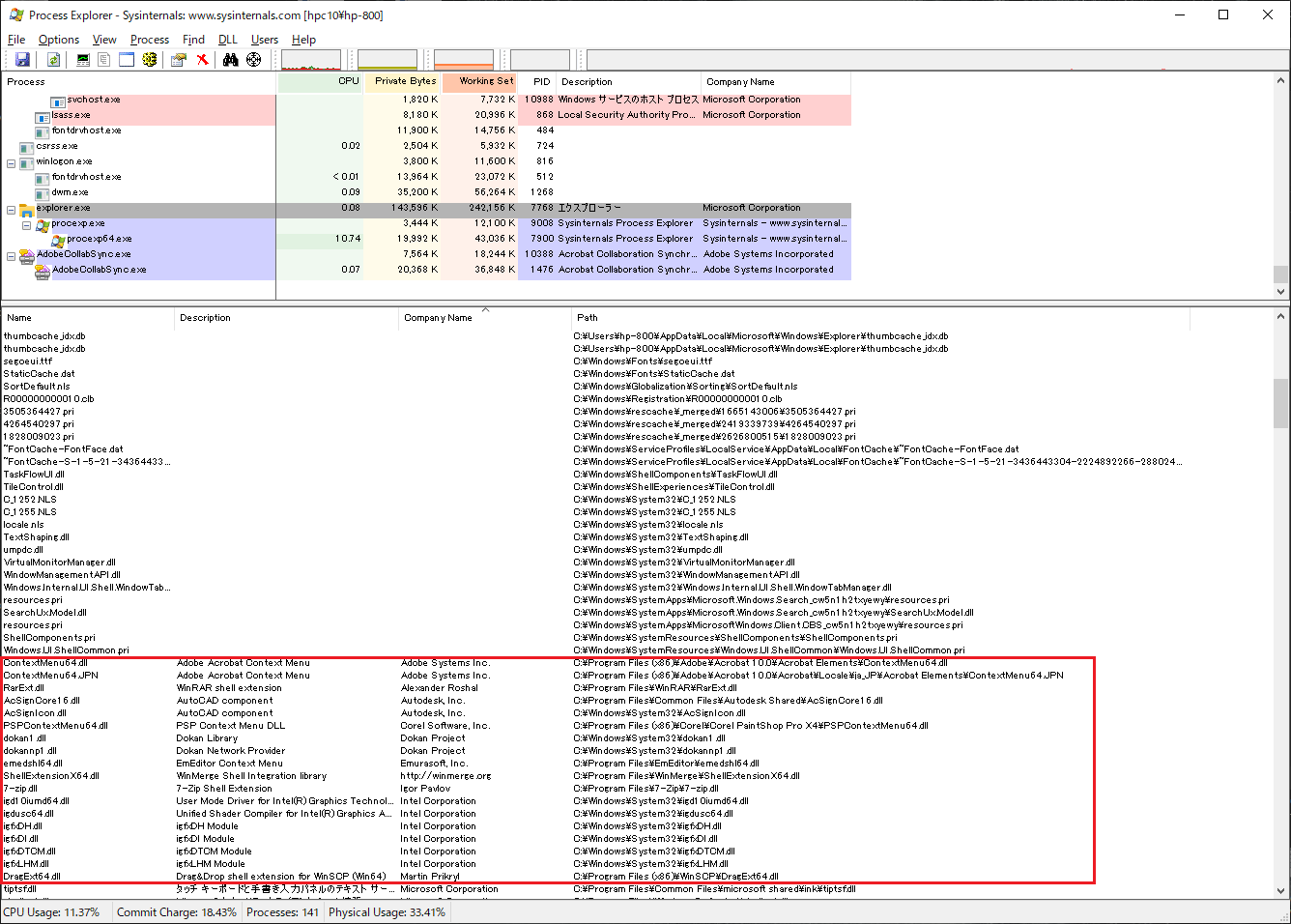Viewport: 1291px width, 924px height.
Task: Open the System Information toolbar icon
Action: click(x=83, y=60)
